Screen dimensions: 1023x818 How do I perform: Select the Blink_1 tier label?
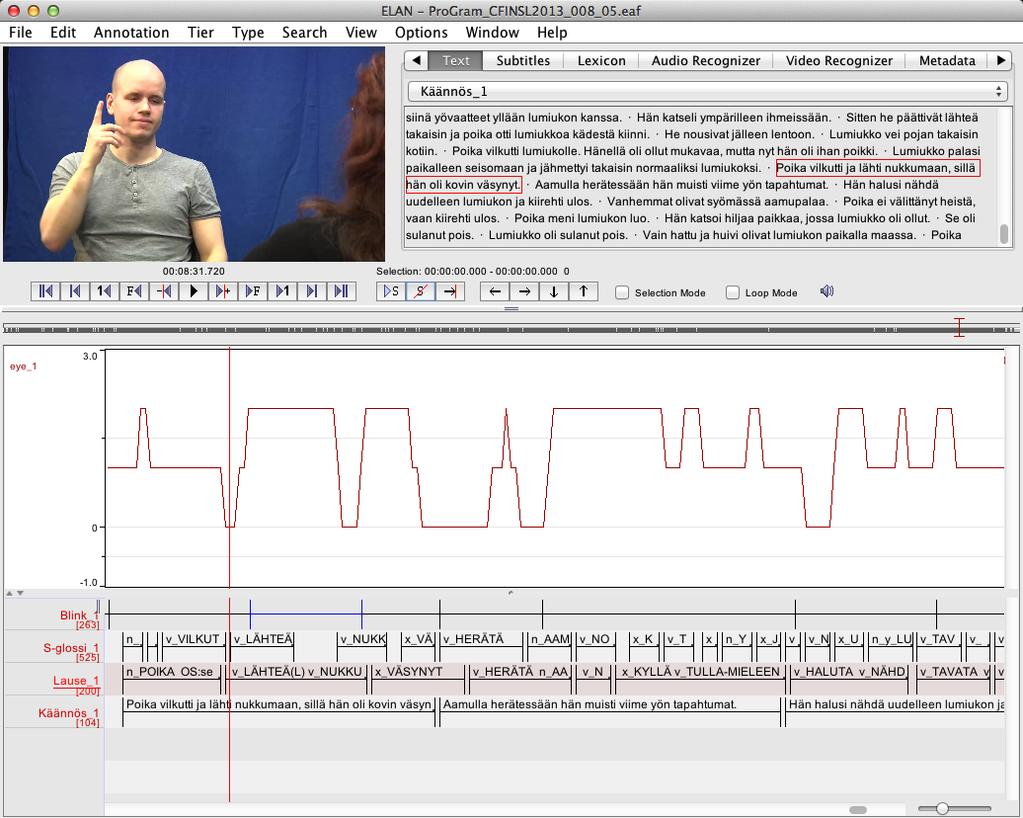click(x=79, y=615)
